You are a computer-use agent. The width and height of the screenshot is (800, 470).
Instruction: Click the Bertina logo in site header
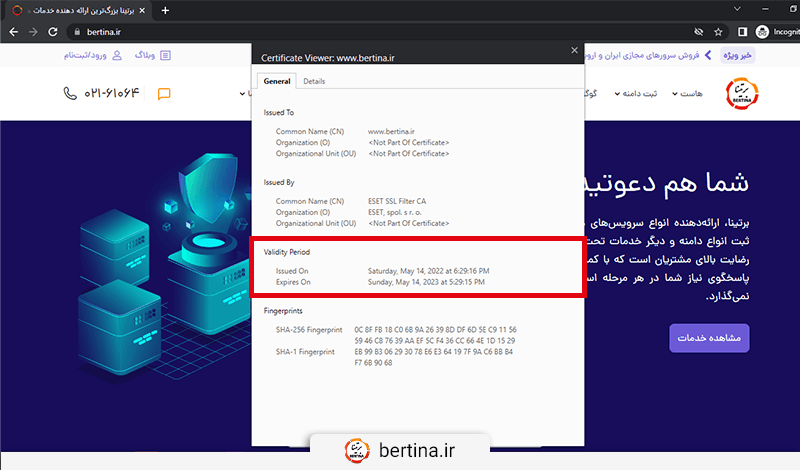742,93
